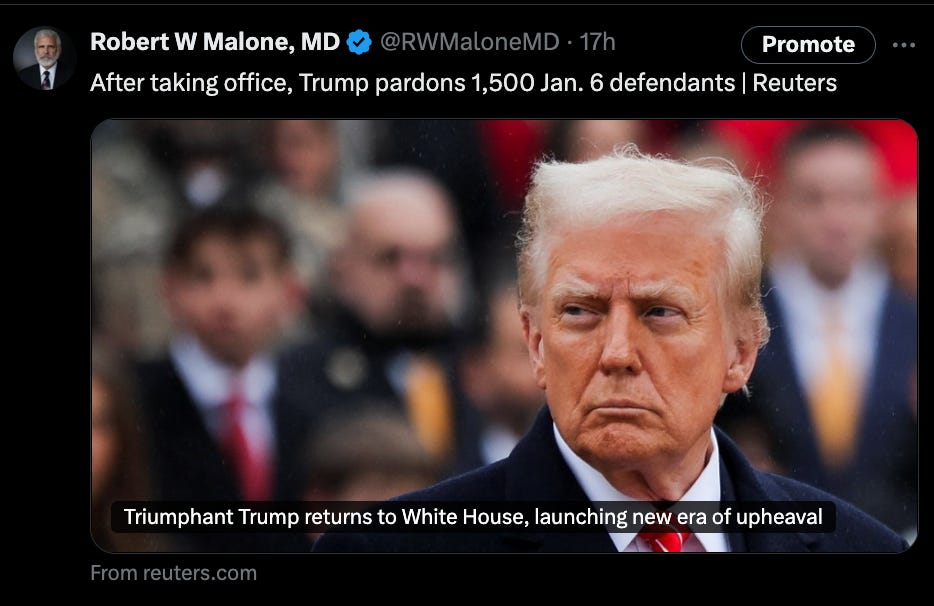Open the post via the 17h timestamp
The image size is (934, 606).
pos(597,42)
